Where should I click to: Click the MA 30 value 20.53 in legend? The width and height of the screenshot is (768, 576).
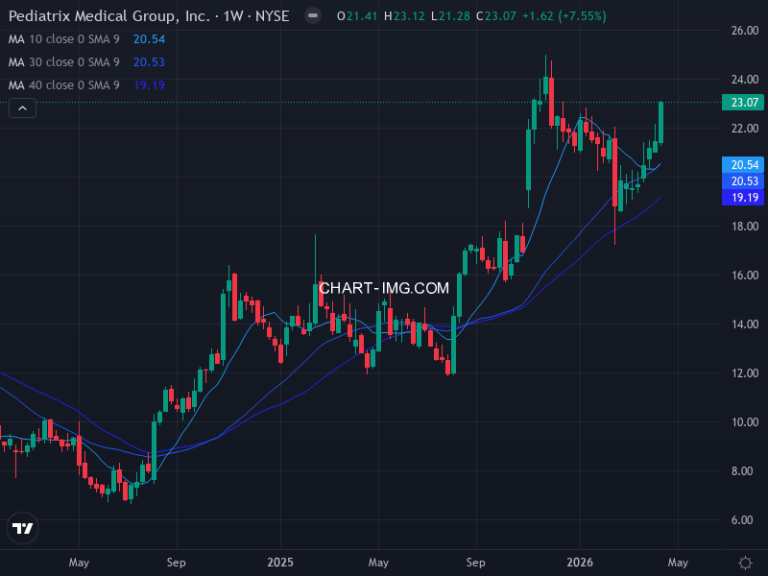(149, 62)
